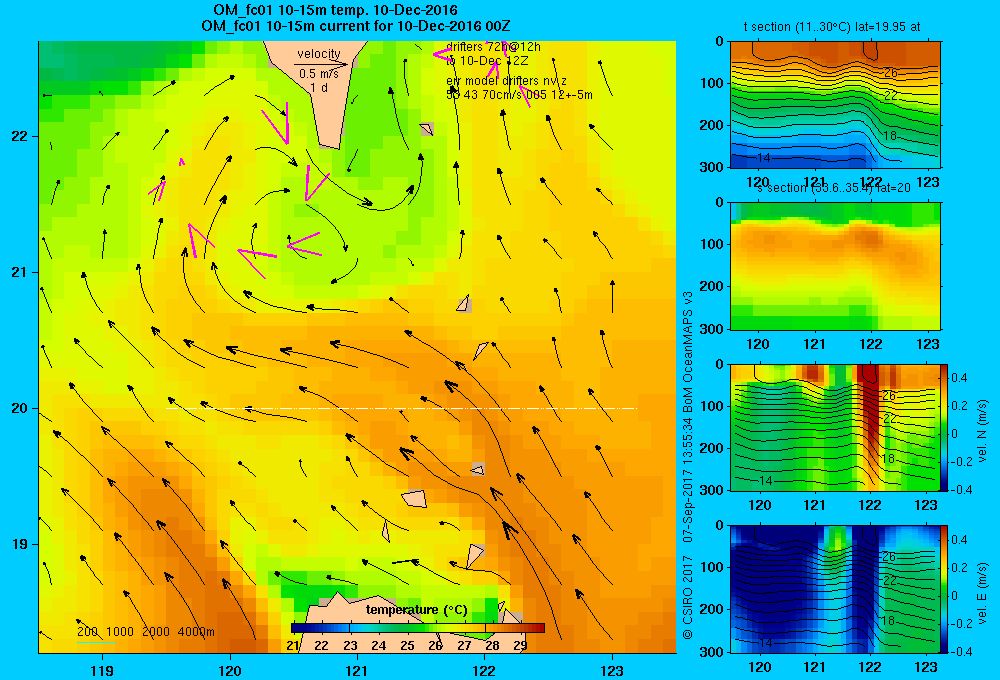Open the temperature section plot
The width and height of the screenshot is (1000, 680).
click(835, 105)
